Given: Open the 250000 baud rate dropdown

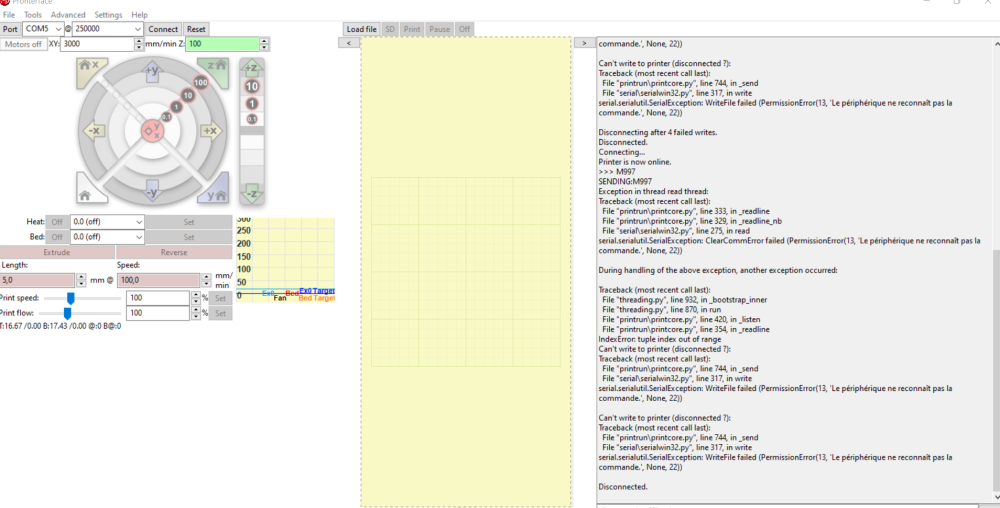Looking at the screenshot, I should click(x=108, y=29).
